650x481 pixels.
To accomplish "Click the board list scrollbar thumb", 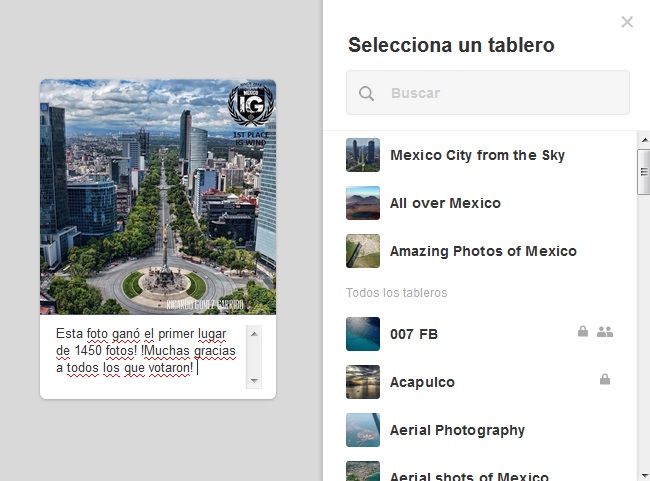I will pyautogui.click(x=644, y=172).
